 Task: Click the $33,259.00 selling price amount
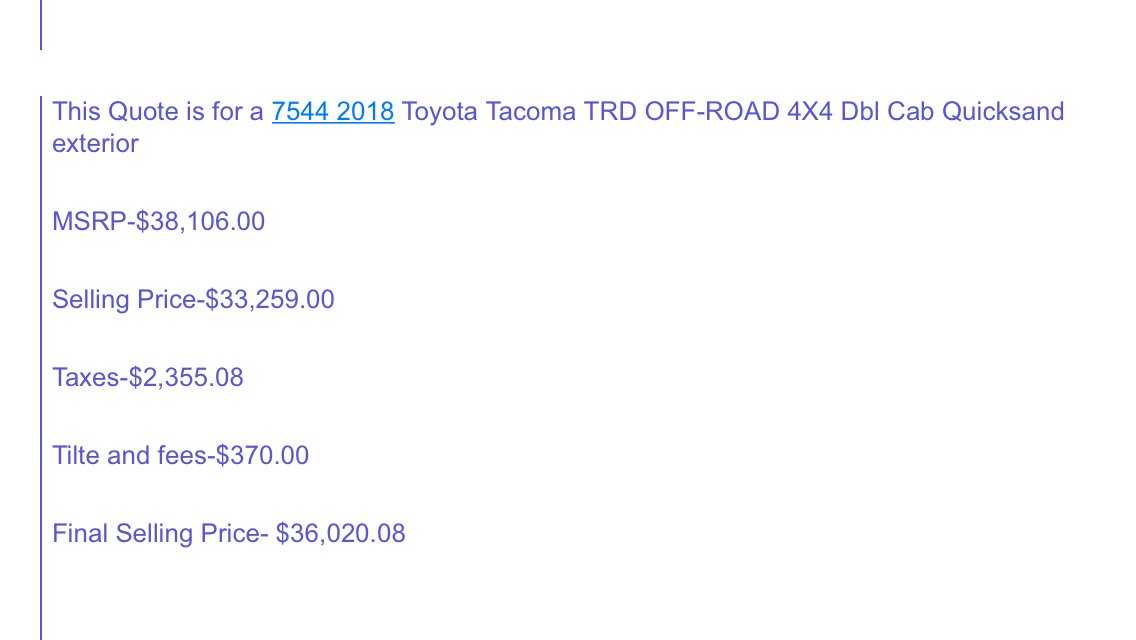tap(270, 299)
